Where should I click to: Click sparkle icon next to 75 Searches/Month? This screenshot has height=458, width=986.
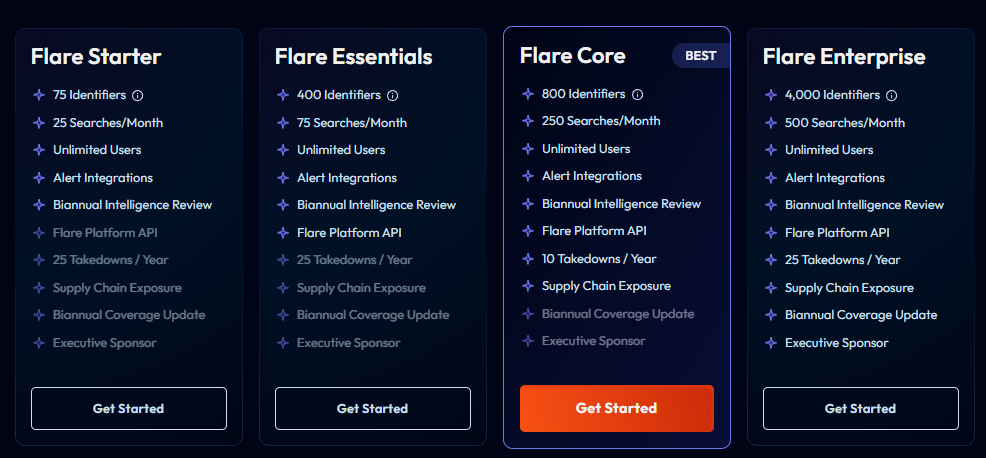click(x=283, y=123)
